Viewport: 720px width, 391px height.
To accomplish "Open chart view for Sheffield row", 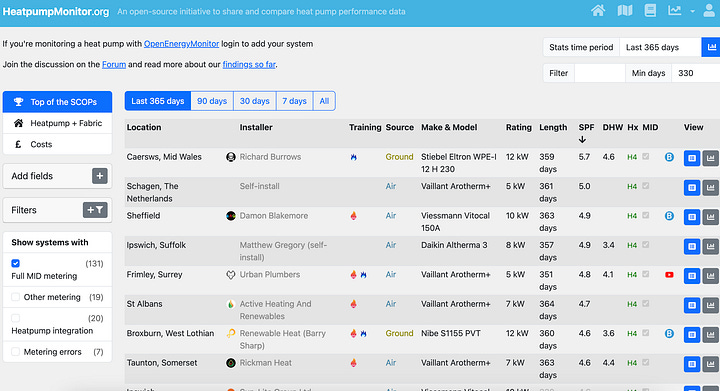I will 710,217.
